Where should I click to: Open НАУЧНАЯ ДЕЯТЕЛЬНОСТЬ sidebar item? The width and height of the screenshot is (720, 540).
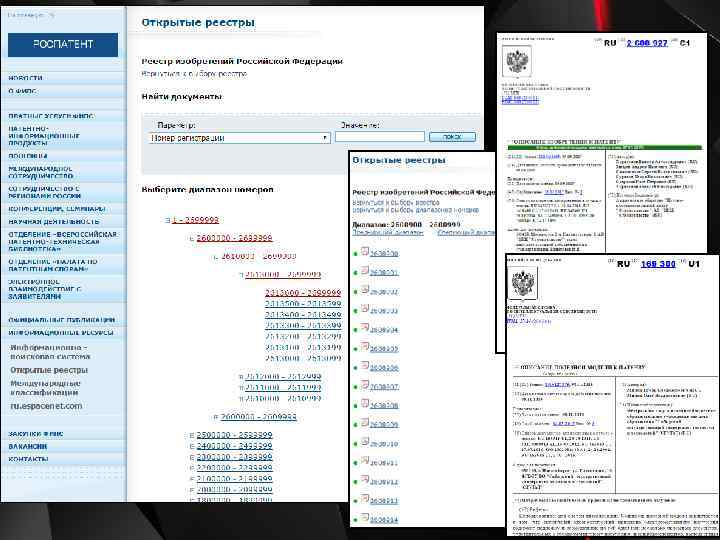54,222
